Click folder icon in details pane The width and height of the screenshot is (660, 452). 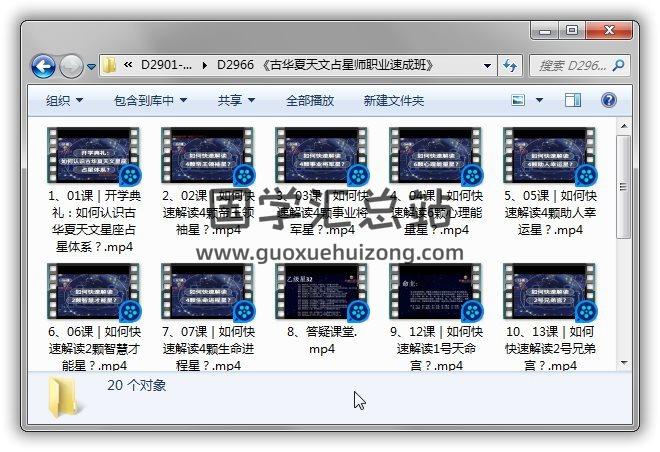tap(65, 398)
